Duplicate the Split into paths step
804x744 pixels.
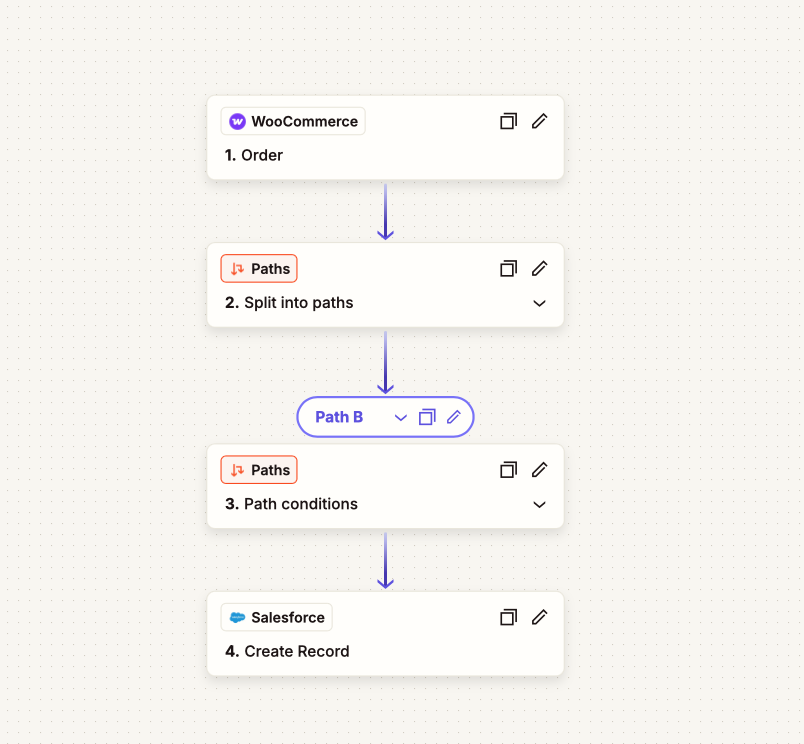[x=508, y=269]
